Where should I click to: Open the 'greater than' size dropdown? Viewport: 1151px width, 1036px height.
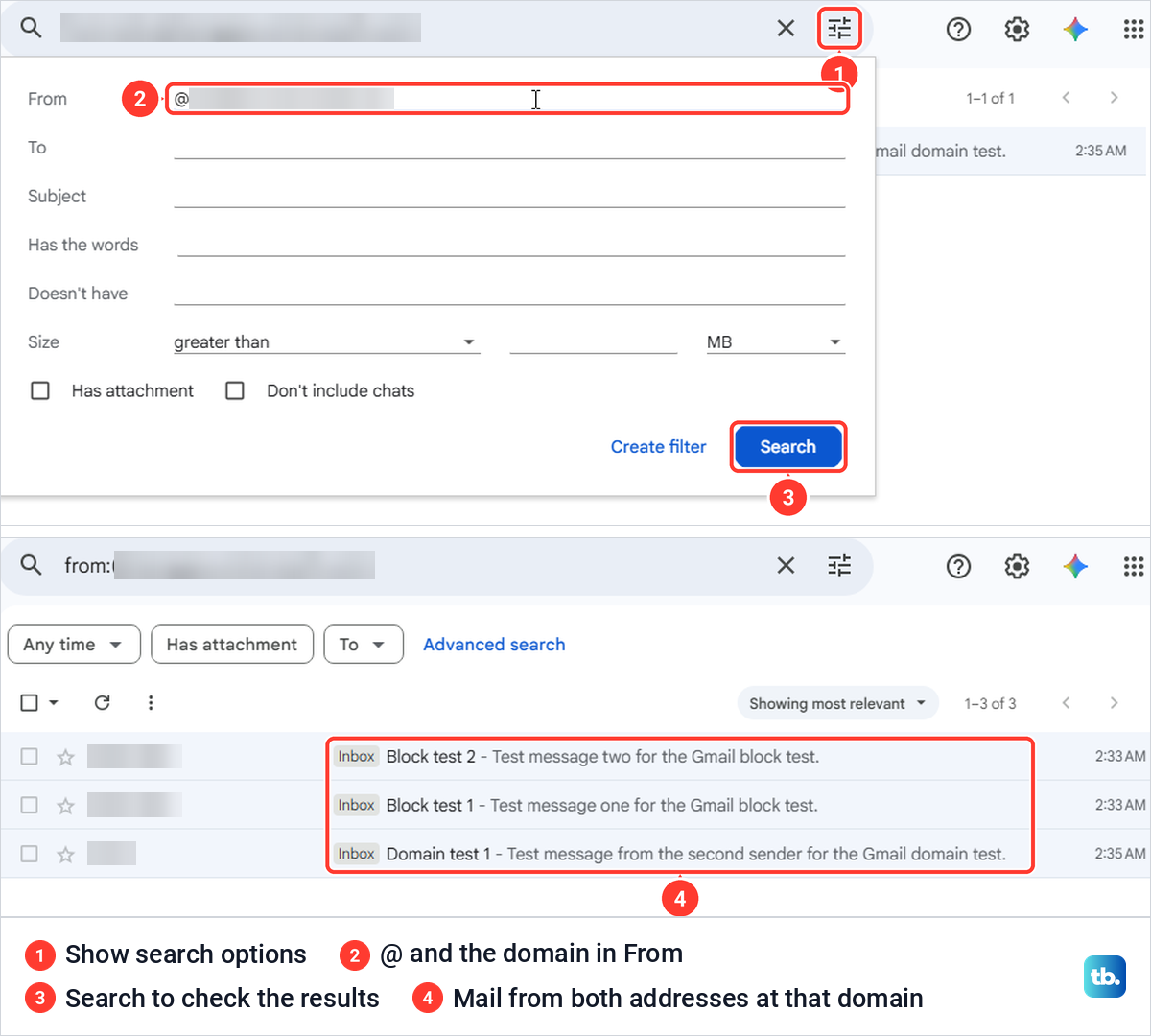326,342
